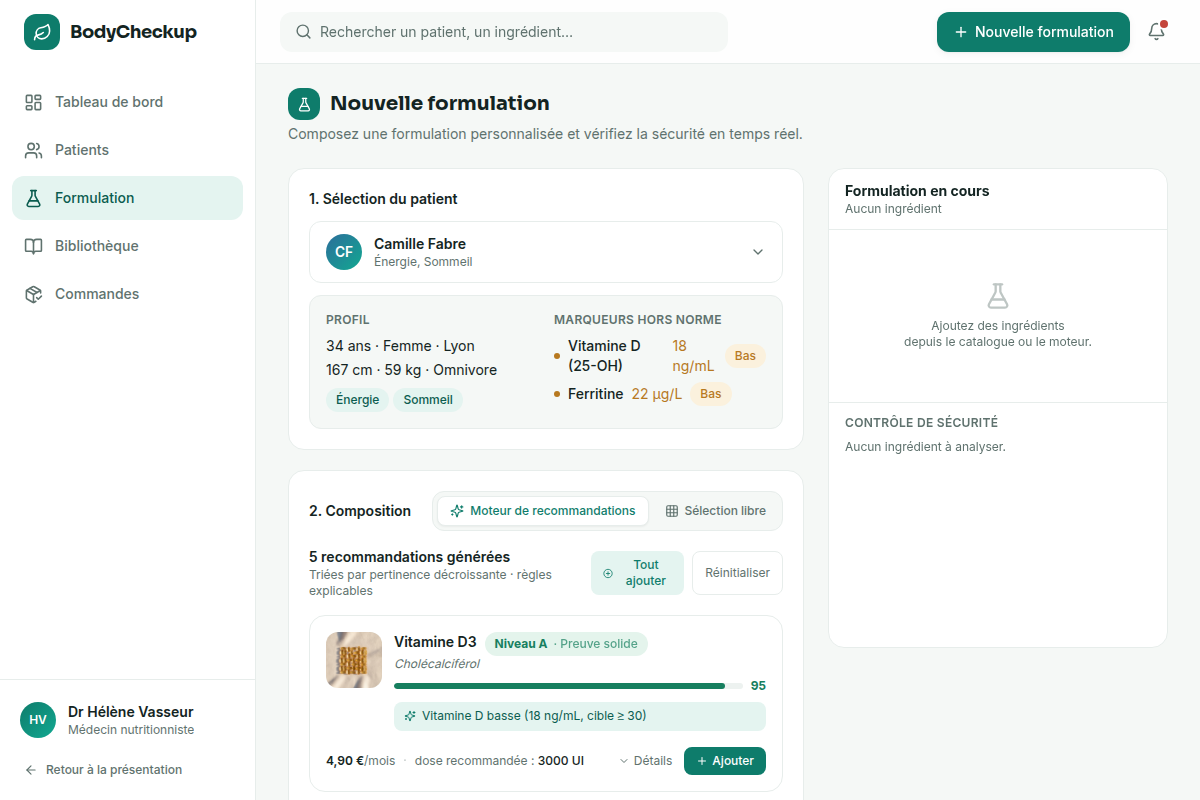Image resolution: width=1200 pixels, height=800 pixels.
Task: Click the HV user avatar
Action: pyautogui.click(x=38, y=720)
